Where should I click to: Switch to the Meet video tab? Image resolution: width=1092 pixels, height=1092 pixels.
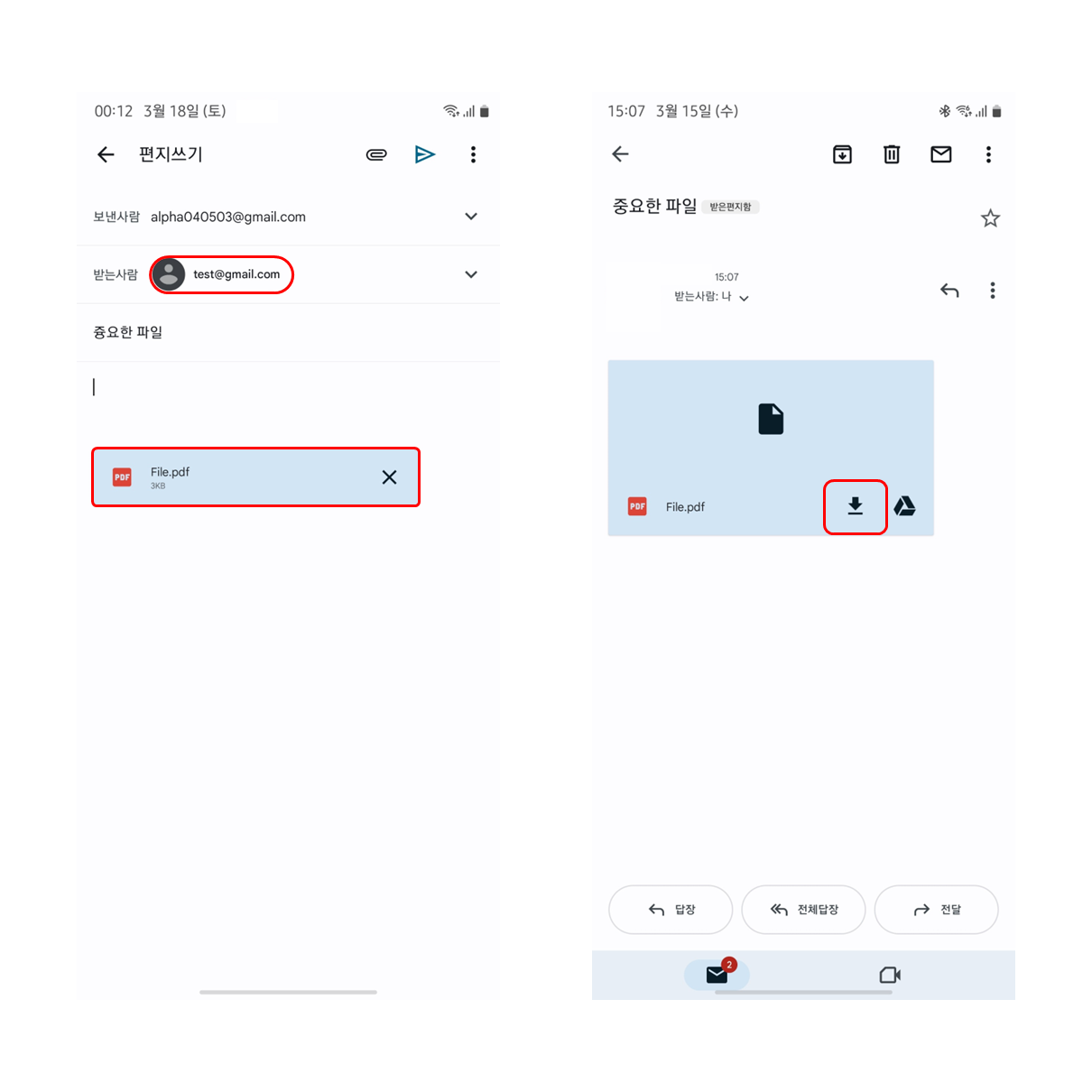click(x=890, y=975)
